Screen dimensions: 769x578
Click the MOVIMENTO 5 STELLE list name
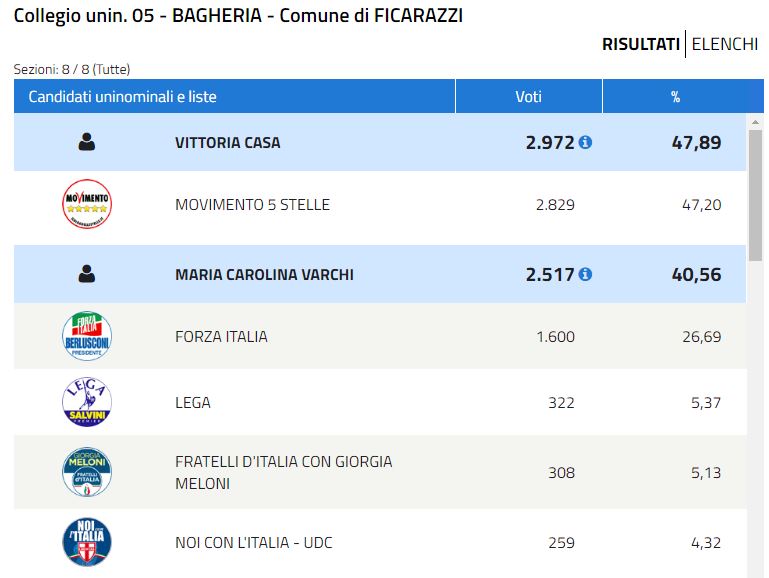coord(252,204)
